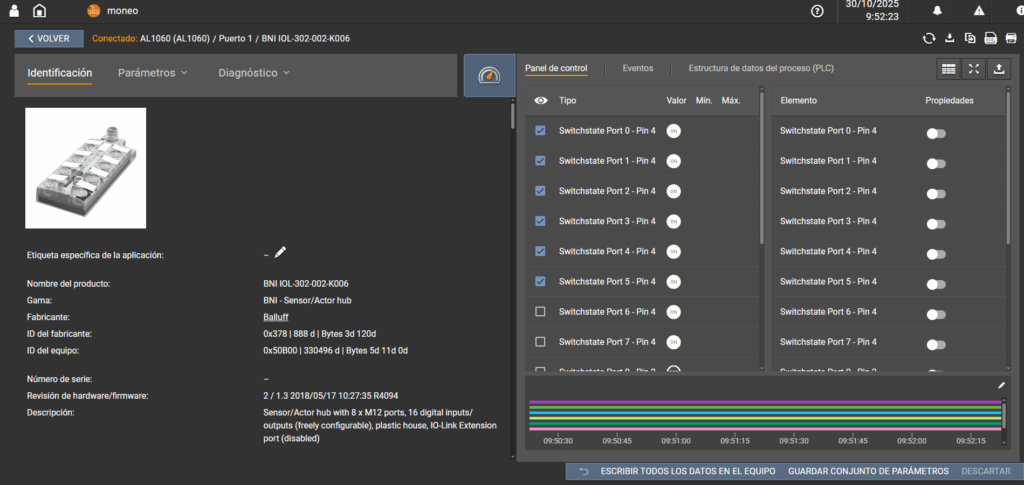The height and width of the screenshot is (485, 1024).
Task: Toggle Switchstate Port 3 - Pin 4 property switch
Action: (x=936, y=222)
